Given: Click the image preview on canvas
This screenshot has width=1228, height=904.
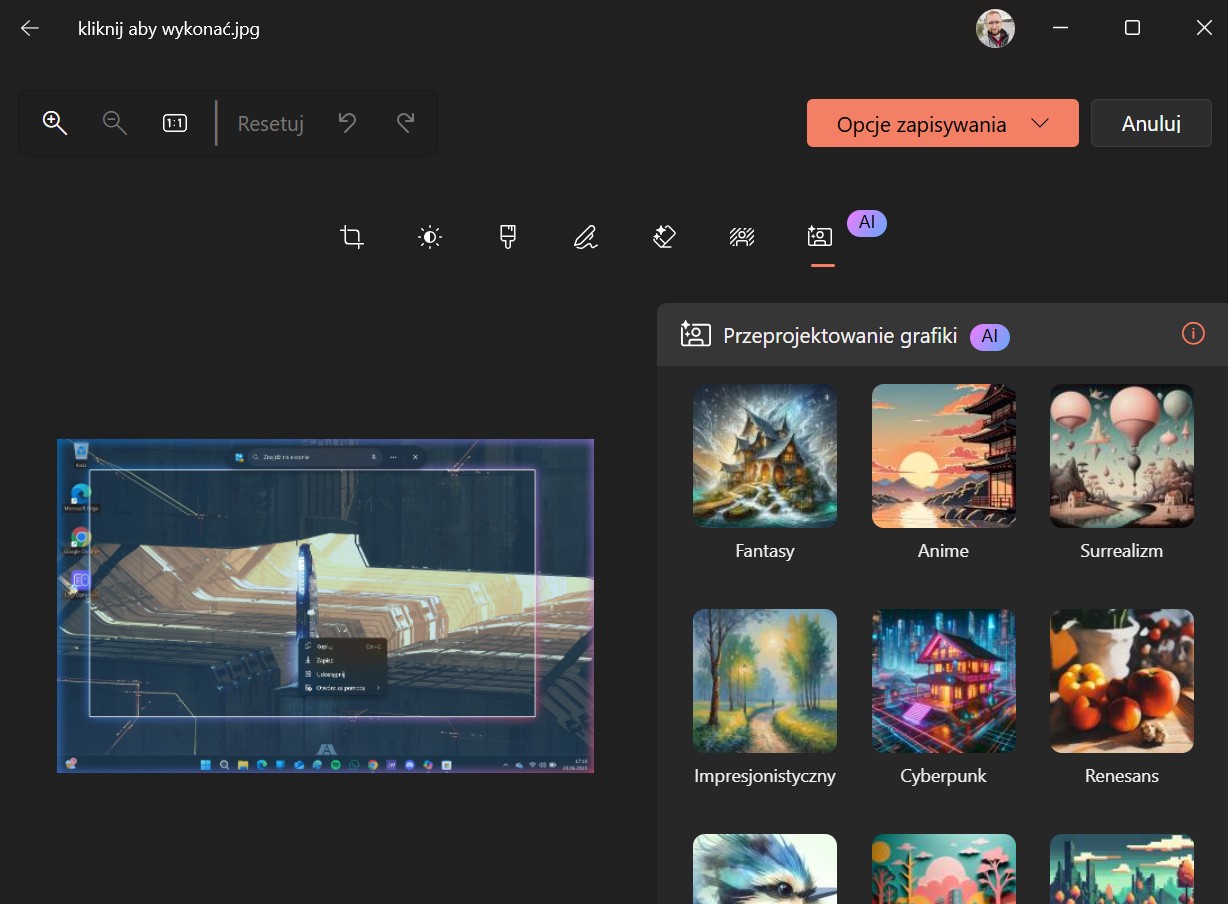Looking at the screenshot, I should (325, 606).
